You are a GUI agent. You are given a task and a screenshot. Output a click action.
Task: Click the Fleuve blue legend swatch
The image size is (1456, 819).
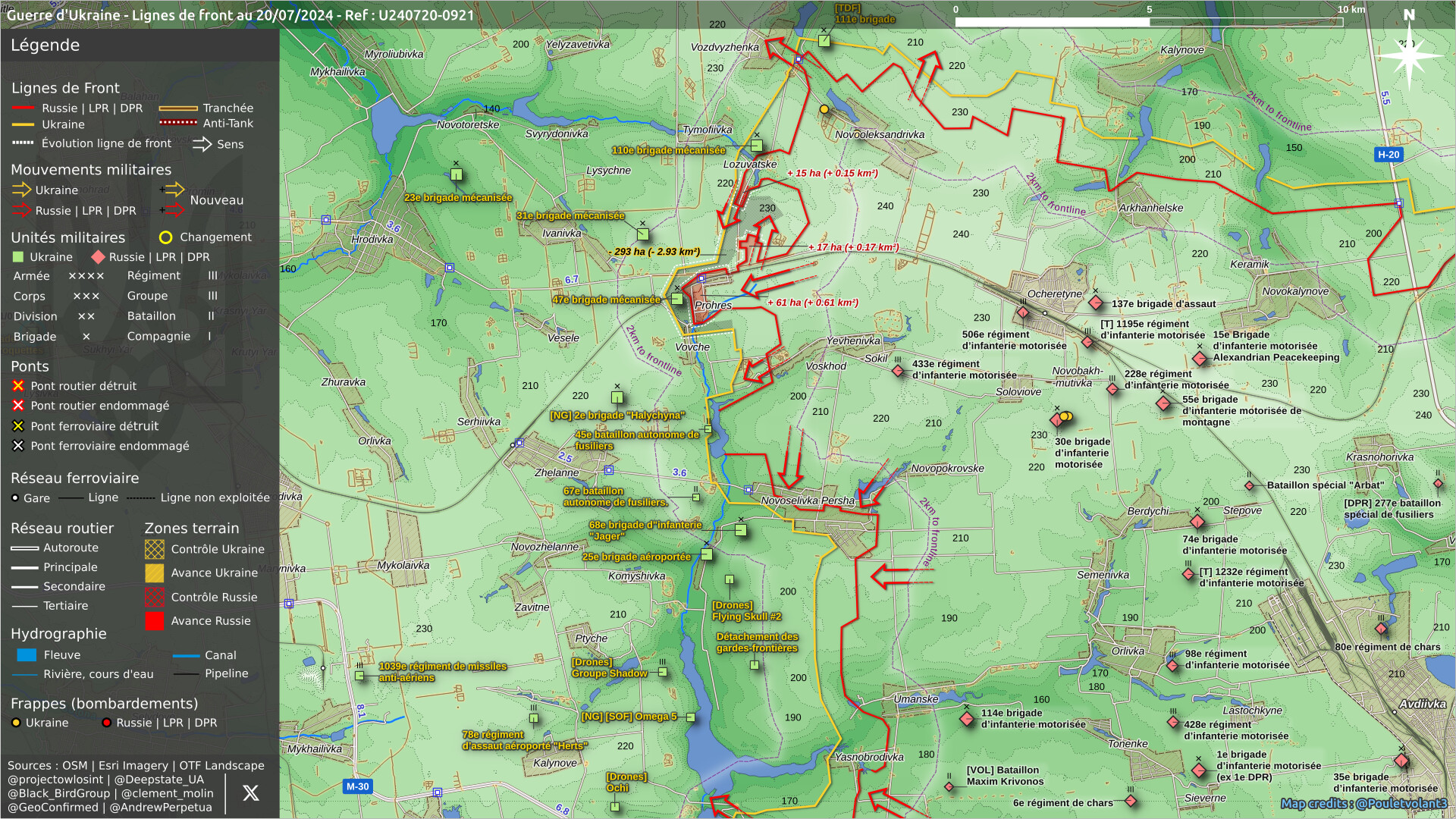(x=27, y=655)
